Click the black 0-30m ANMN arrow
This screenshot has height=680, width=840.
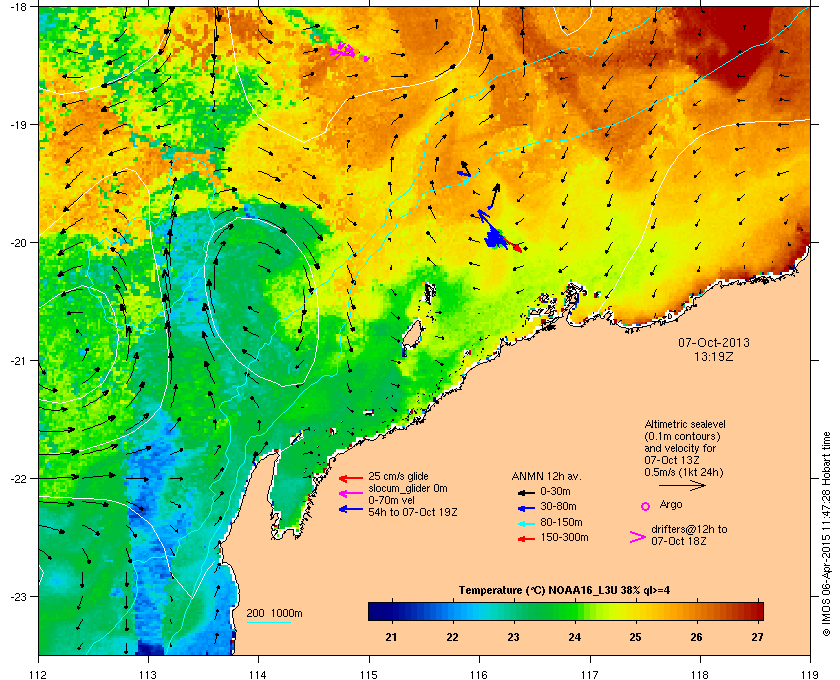click(526, 492)
